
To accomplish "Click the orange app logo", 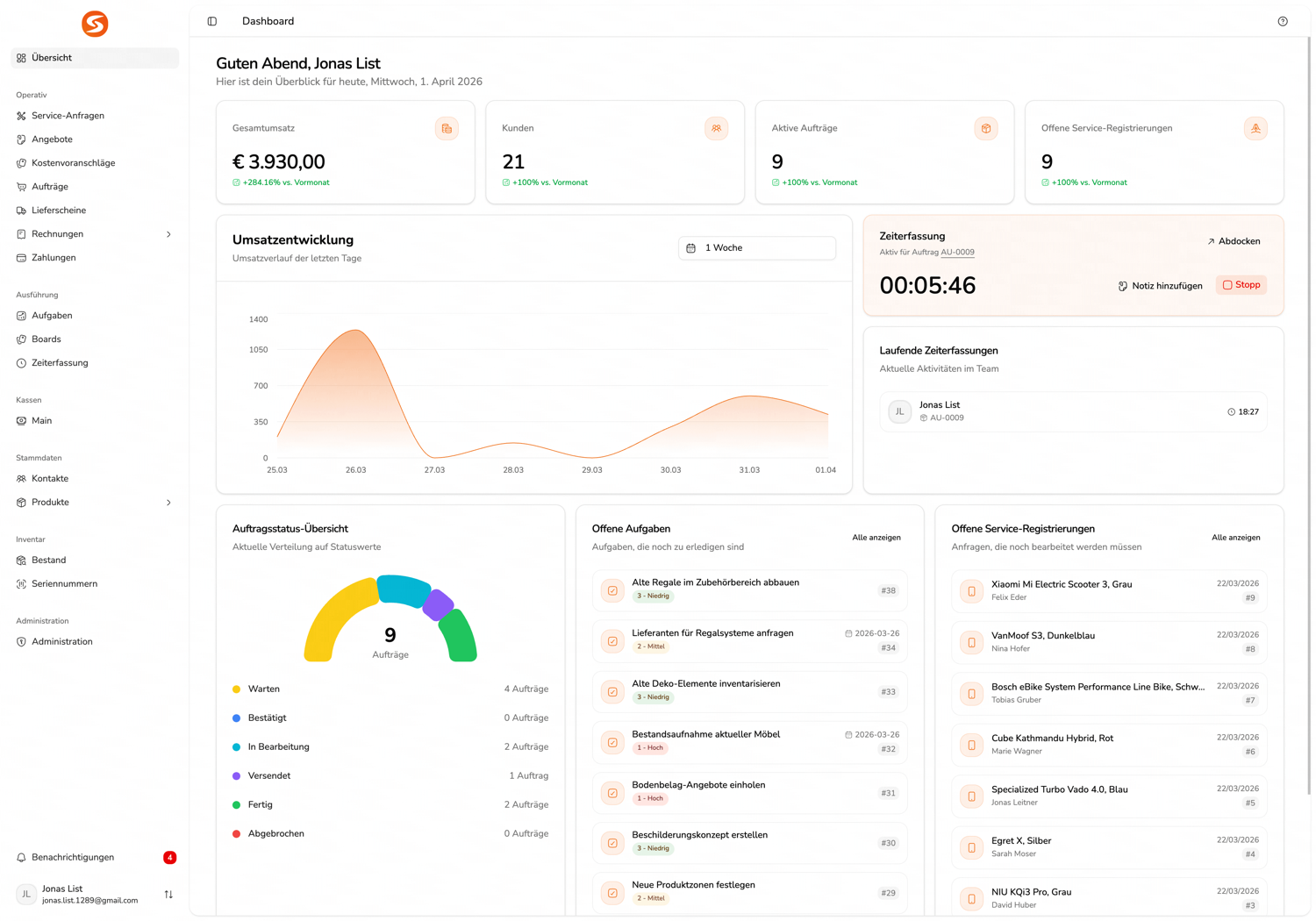I will (x=95, y=24).
